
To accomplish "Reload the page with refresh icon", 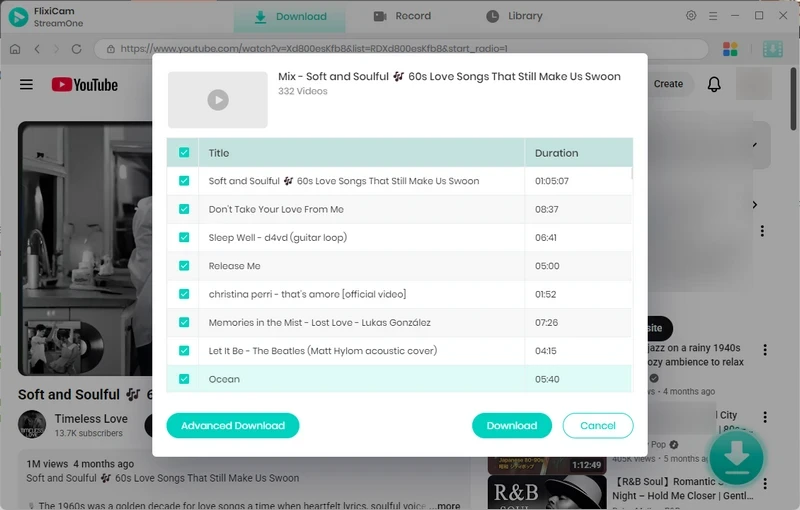I will click(x=77, y=49).
